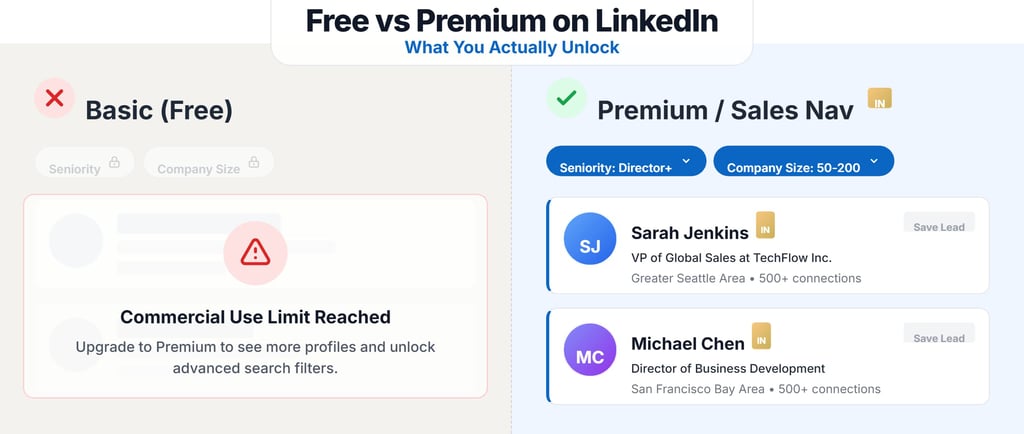Click the gold IN badge beside Michael Chen
This screenshot has height=434, width=1024.
point(761,335)
